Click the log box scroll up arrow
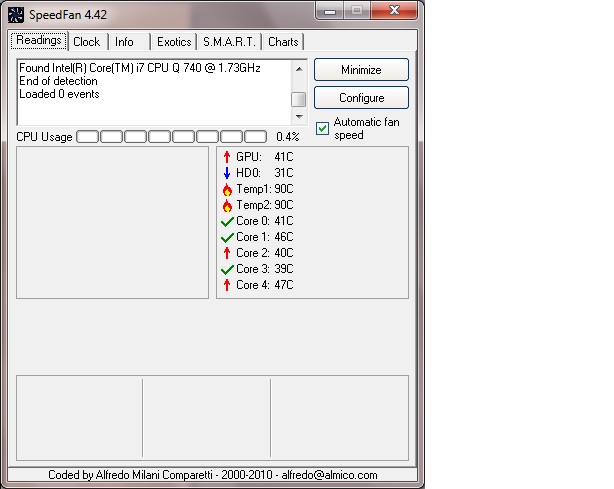Image resolution: width=614 pixels, height=489 pixels. (299, 69)
